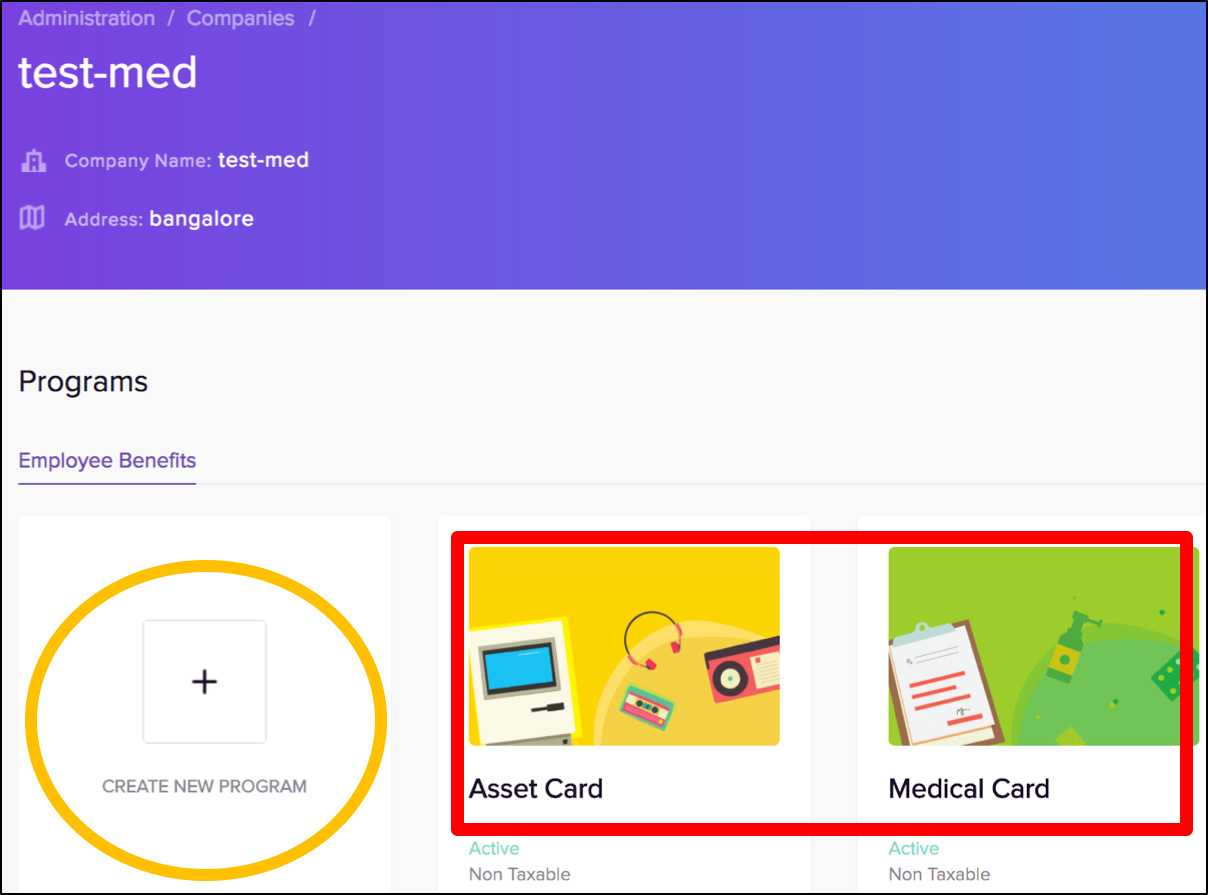Open the Asset Card program title
Screen dimensions: 1208x895
pyautogui.click(x=536, y=789)
